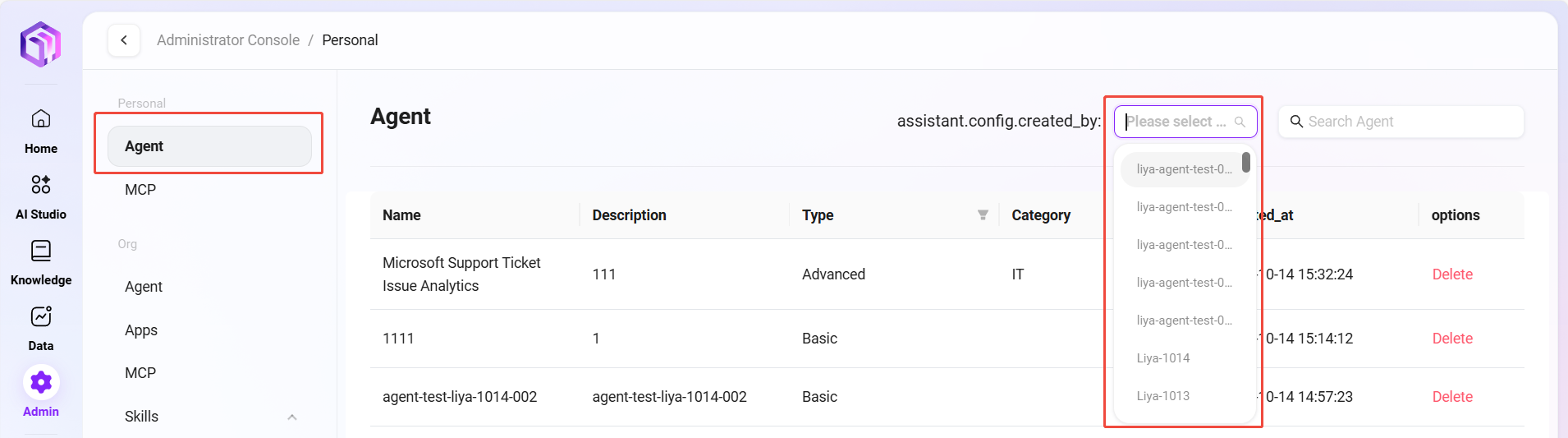The width and height of the screenshot is (1568, 438).
Task: Go to Administrator Console breadcrumb
Action: click(x=228, y=40)
